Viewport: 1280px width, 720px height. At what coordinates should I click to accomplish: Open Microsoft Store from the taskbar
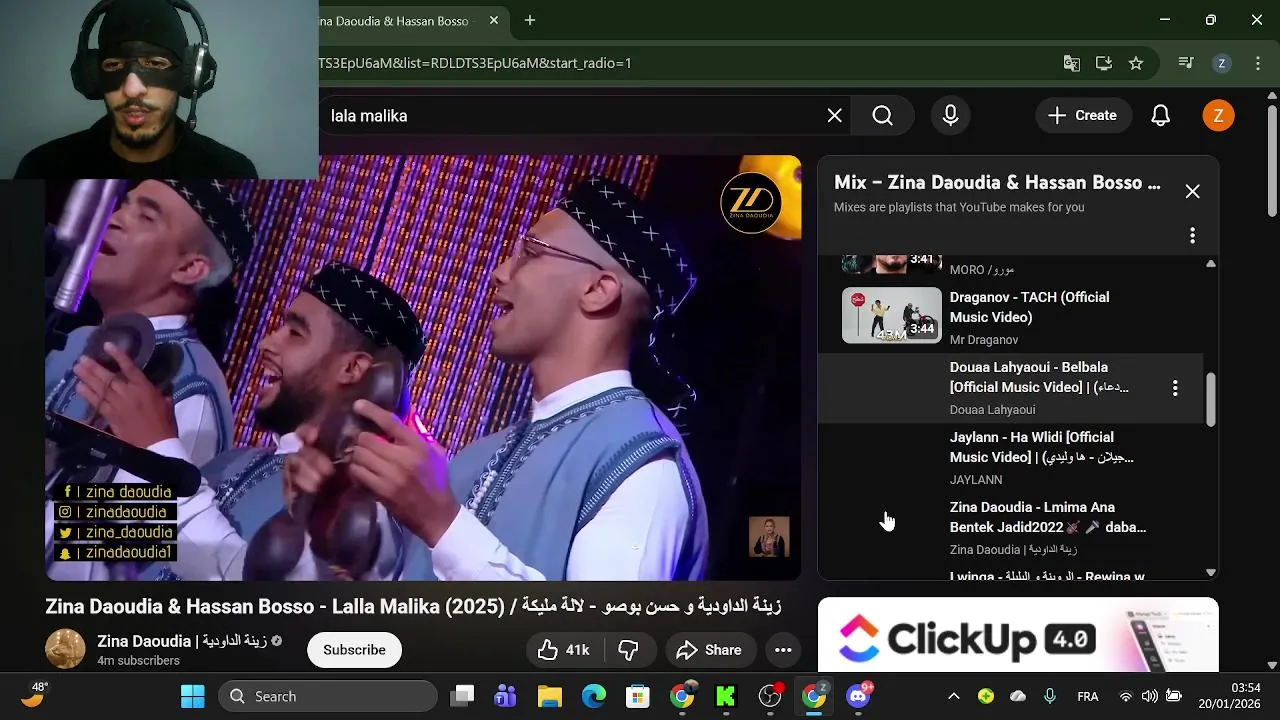(x=638, y=696)
